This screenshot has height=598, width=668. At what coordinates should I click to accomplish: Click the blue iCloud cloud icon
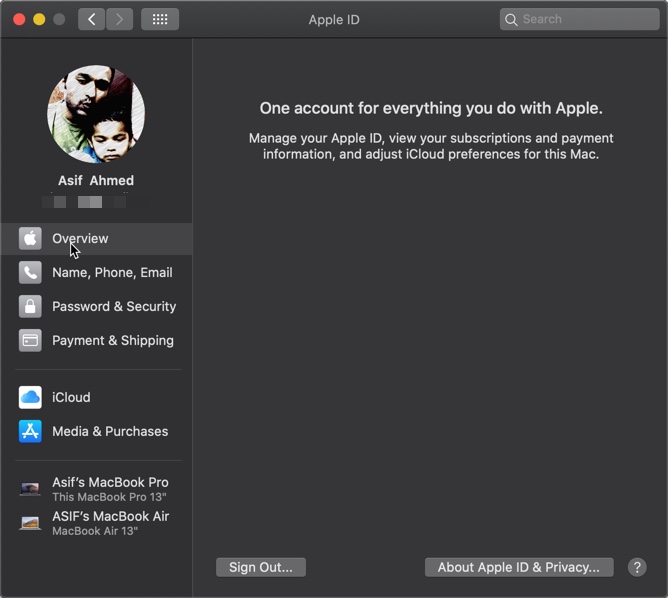[x=30, y=397]
